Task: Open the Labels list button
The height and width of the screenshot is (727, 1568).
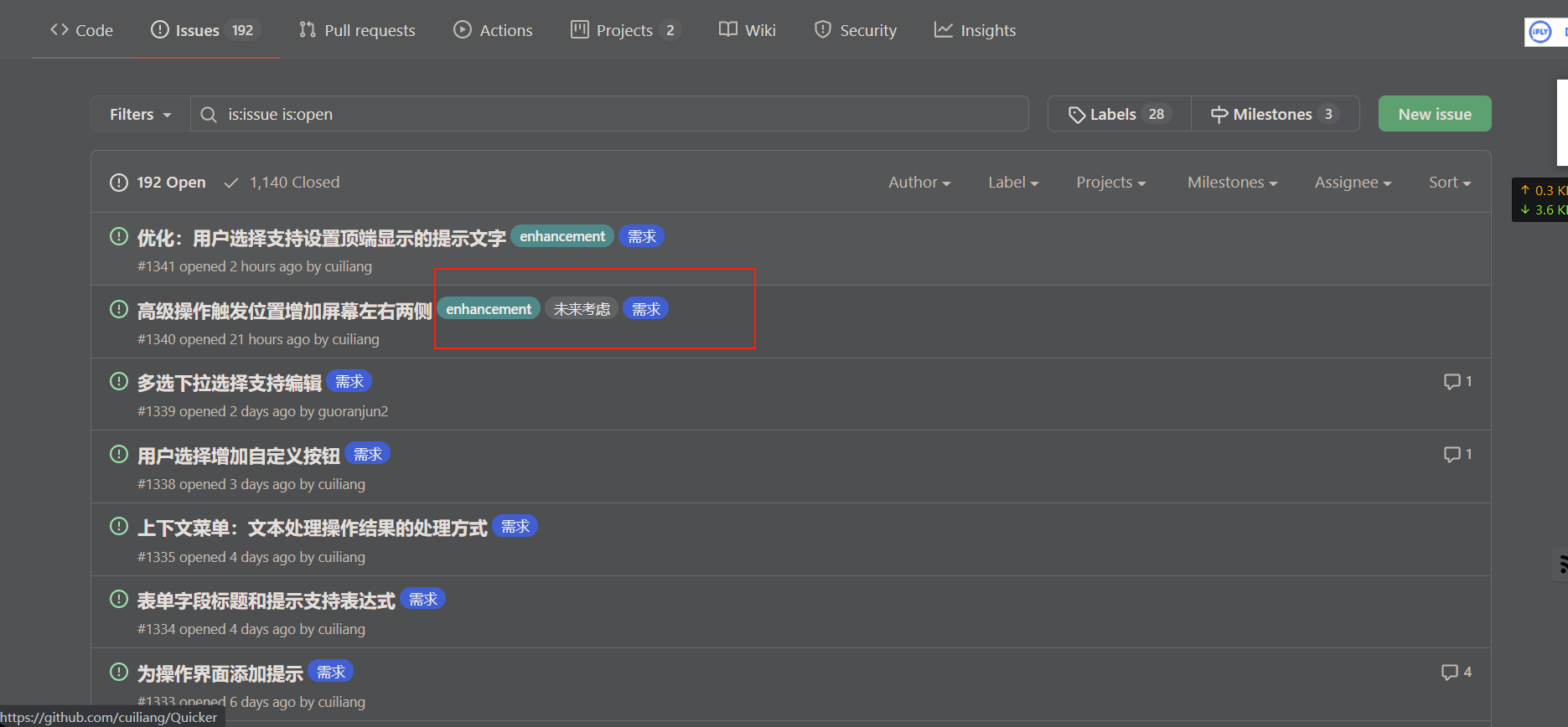Action: pyautogui.click(x=1120, y=114)
